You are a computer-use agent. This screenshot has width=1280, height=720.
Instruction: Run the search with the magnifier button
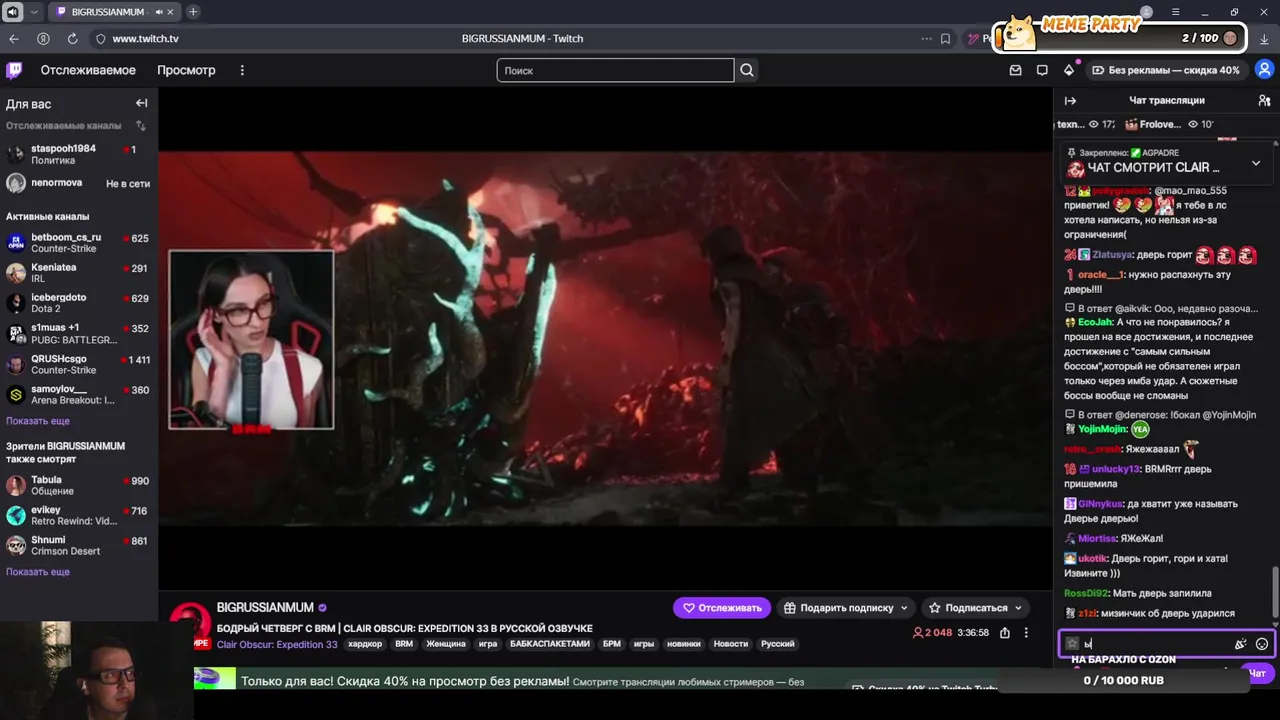[747, 70]
